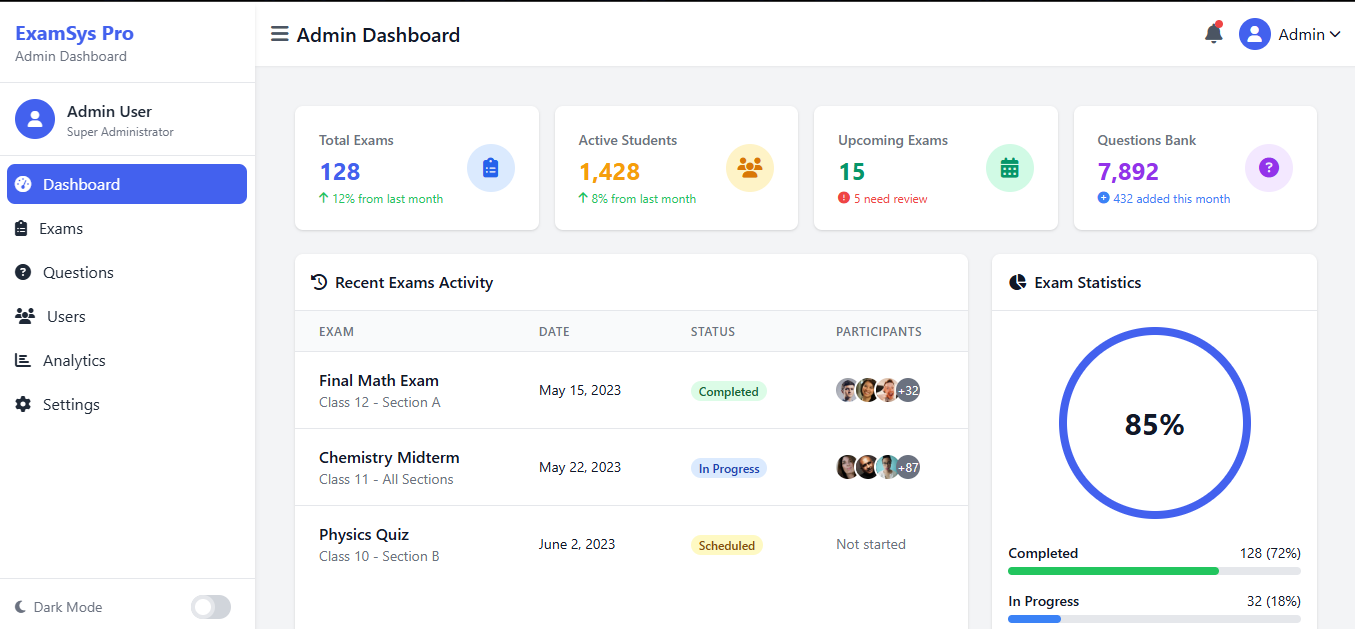The height and width of the screenshot is (629, 1355).
Task: Click the history icon by Recent Exams Activity
Action: tap(319, 282)
